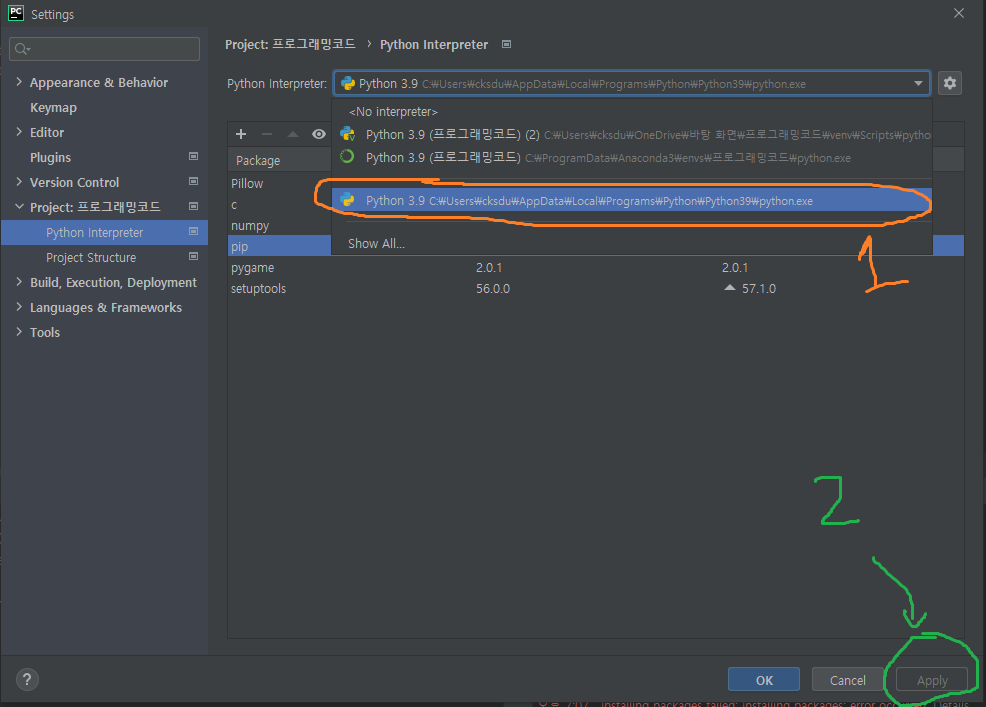Select the pygame package row
986x707 pixels.
595,267
